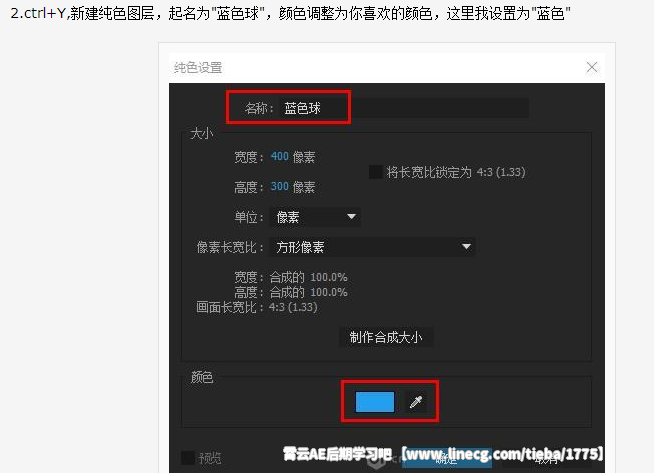Open the 单位 dropdown showing 像素

315,217
